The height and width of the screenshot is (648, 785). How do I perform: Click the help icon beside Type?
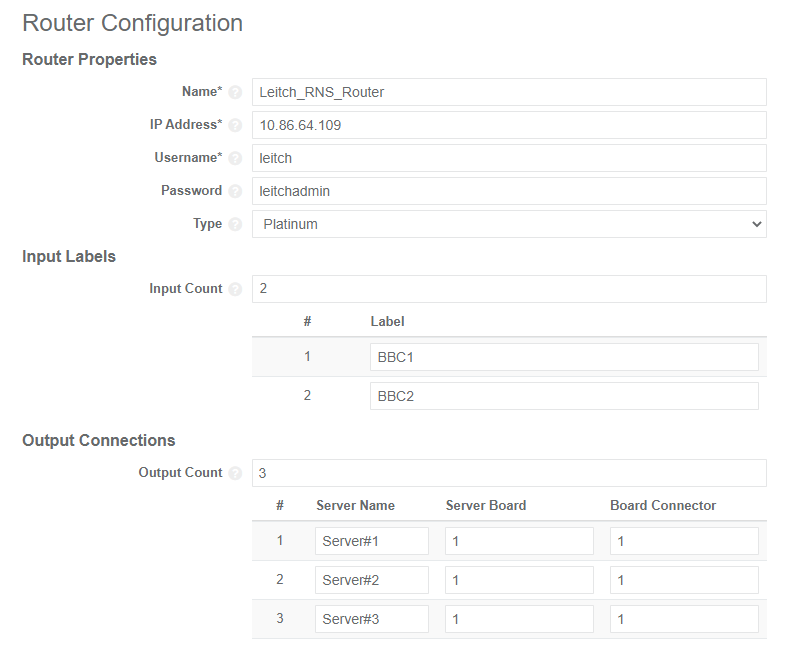pyautogui.click(x=235, y=224)
